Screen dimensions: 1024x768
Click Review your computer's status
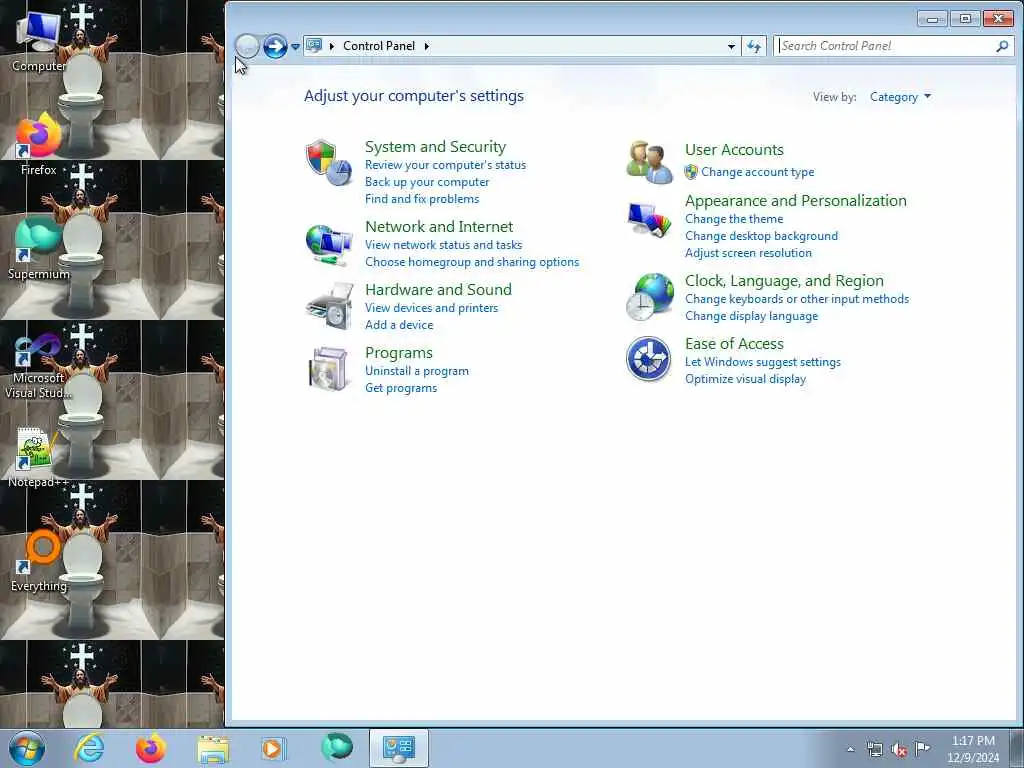445,165
